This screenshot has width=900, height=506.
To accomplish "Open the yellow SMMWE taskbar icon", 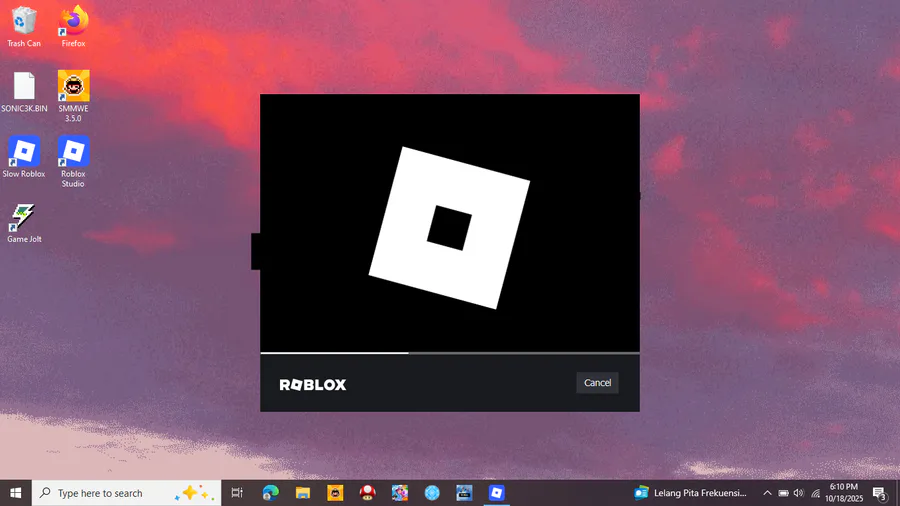I will [x=335, y=493].
